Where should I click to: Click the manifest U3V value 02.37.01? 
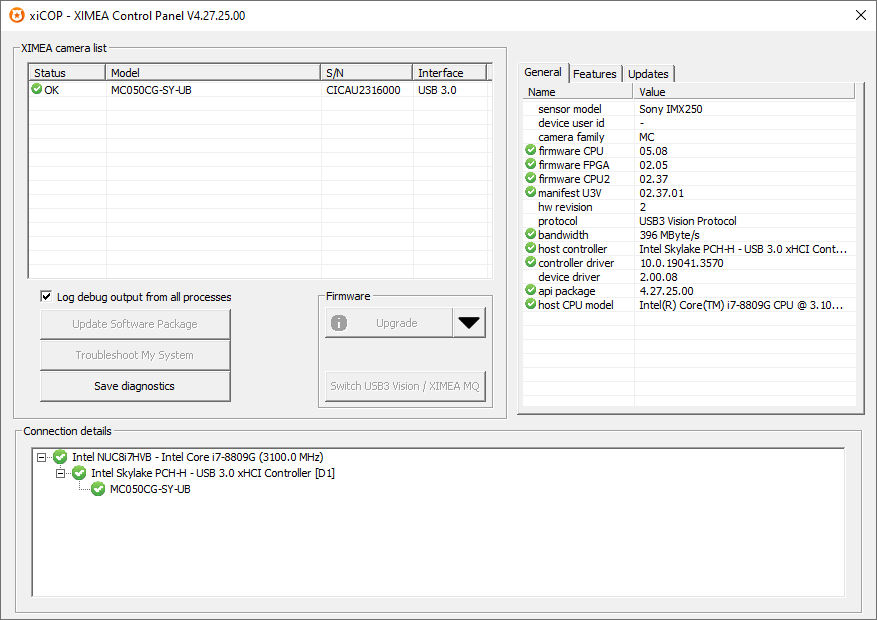click(661, 193)
